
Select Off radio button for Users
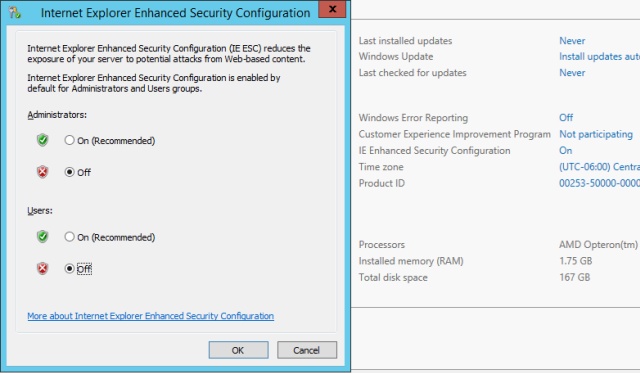point(69,269)
